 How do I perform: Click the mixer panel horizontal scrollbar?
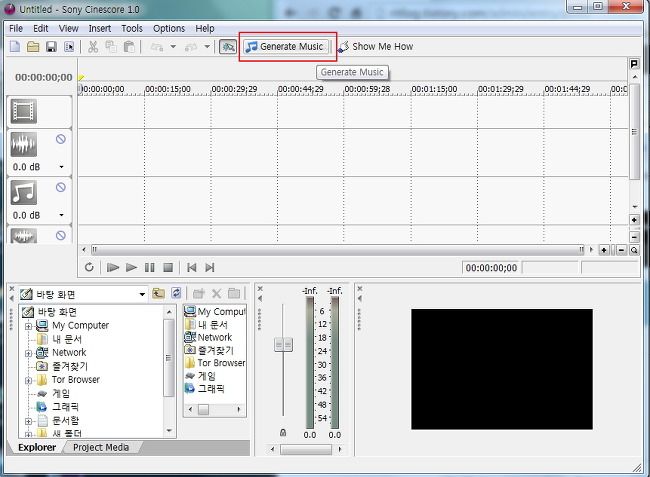pyautogui.click(x=306, y=449)
